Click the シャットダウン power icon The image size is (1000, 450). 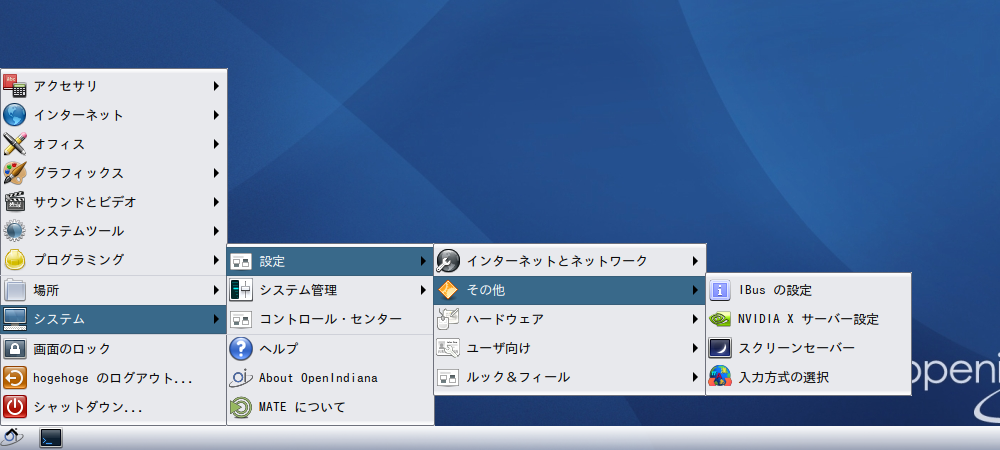coord(15,407)
